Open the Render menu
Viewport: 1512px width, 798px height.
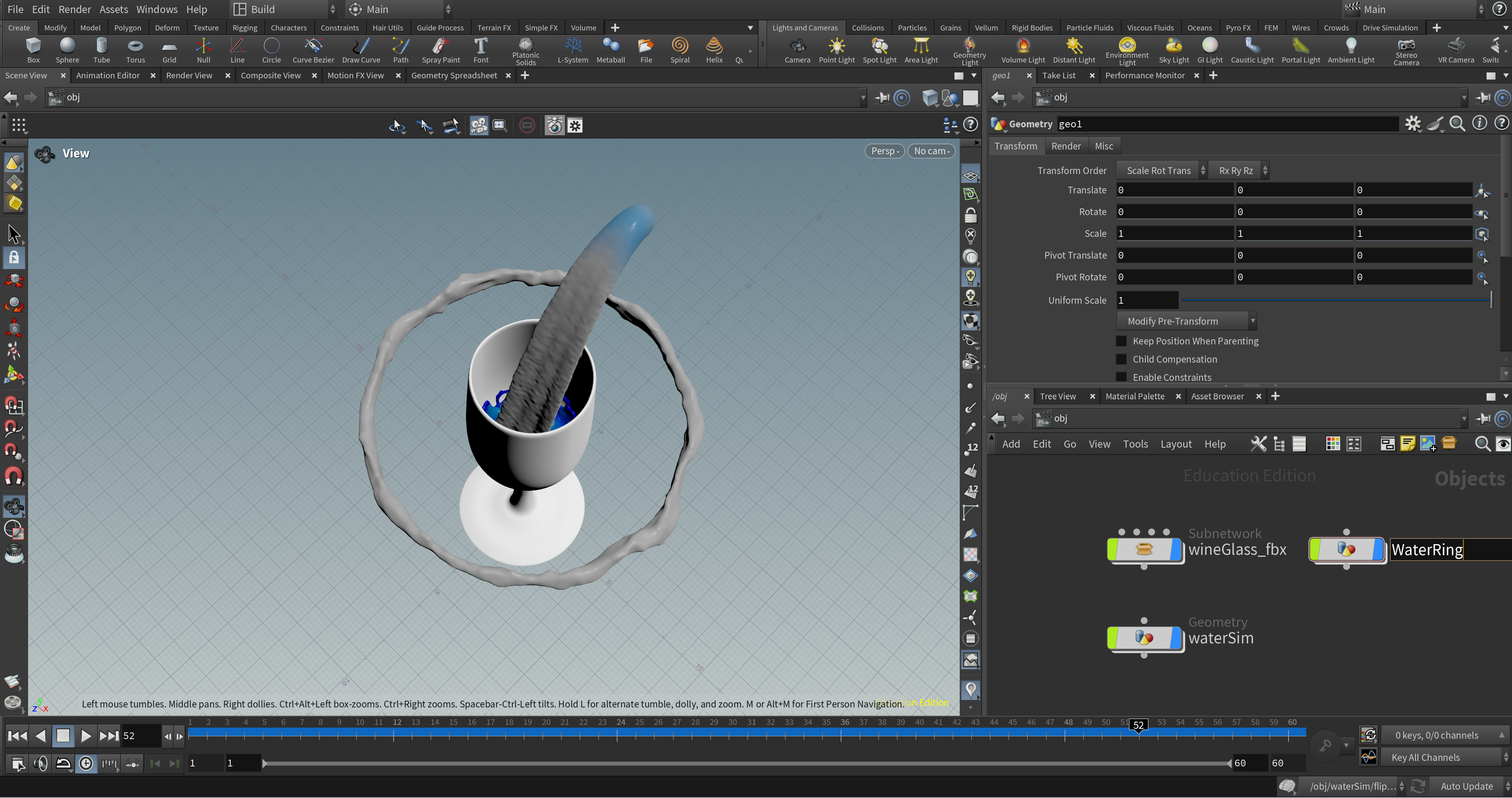tap(74, 9)
